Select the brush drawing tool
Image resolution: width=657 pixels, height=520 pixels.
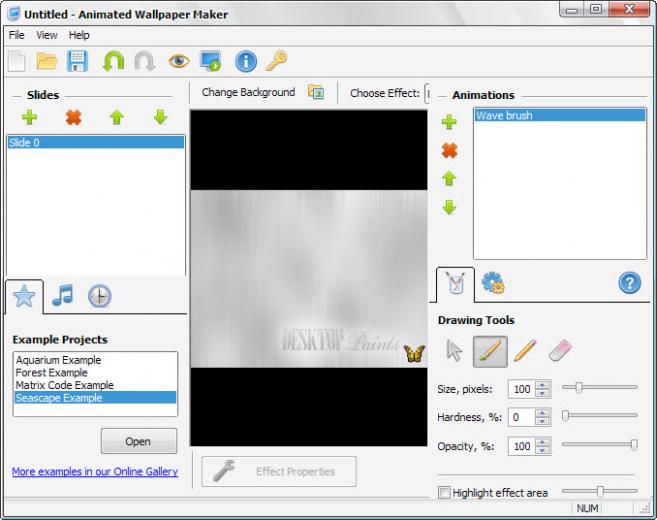click(x=490, y=351)
